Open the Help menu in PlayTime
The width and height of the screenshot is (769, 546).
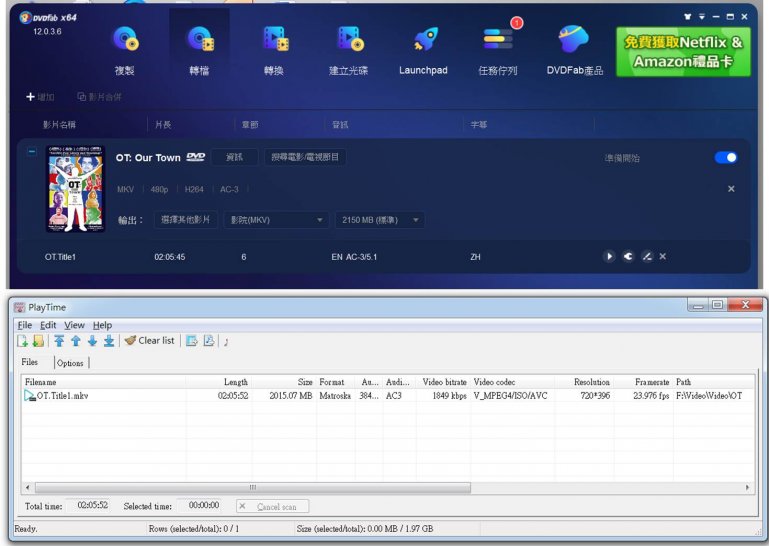pyautogui.click(x=103, y=325)
